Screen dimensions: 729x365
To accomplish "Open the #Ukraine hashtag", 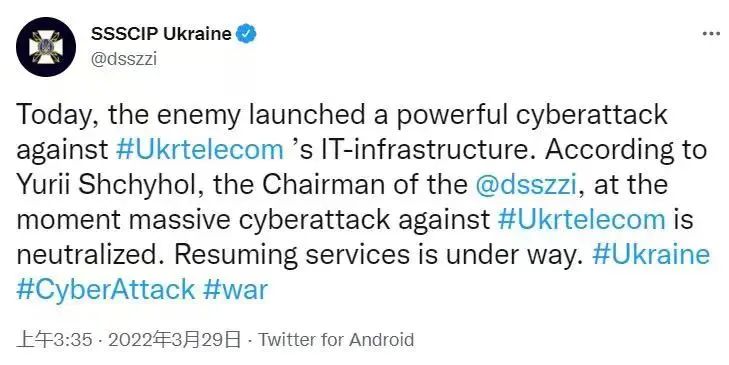I will 651,254.
